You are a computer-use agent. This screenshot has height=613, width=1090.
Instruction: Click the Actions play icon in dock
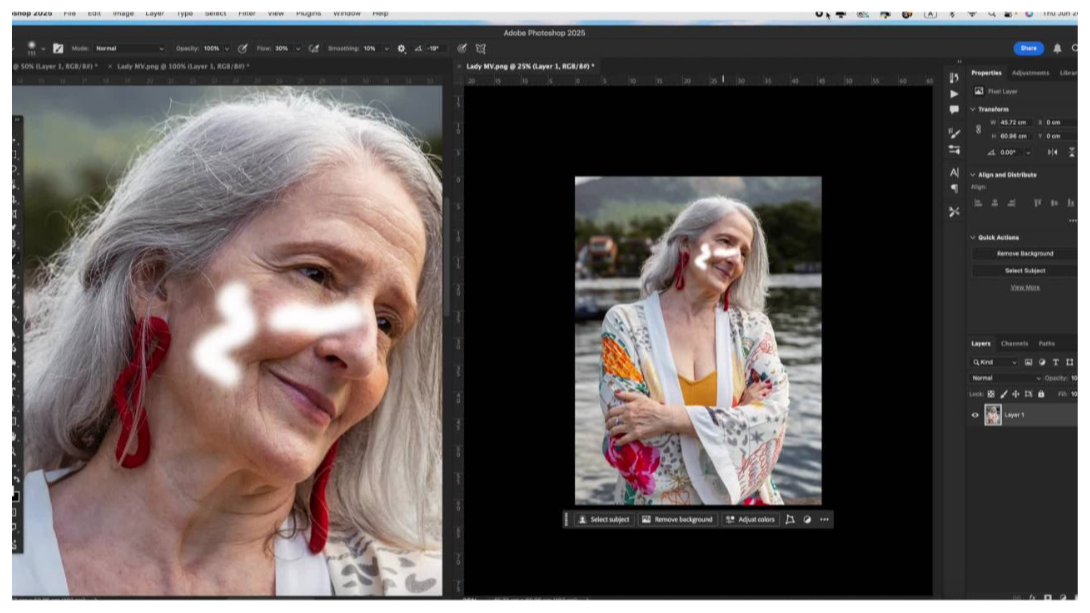[x=954, y=94]
